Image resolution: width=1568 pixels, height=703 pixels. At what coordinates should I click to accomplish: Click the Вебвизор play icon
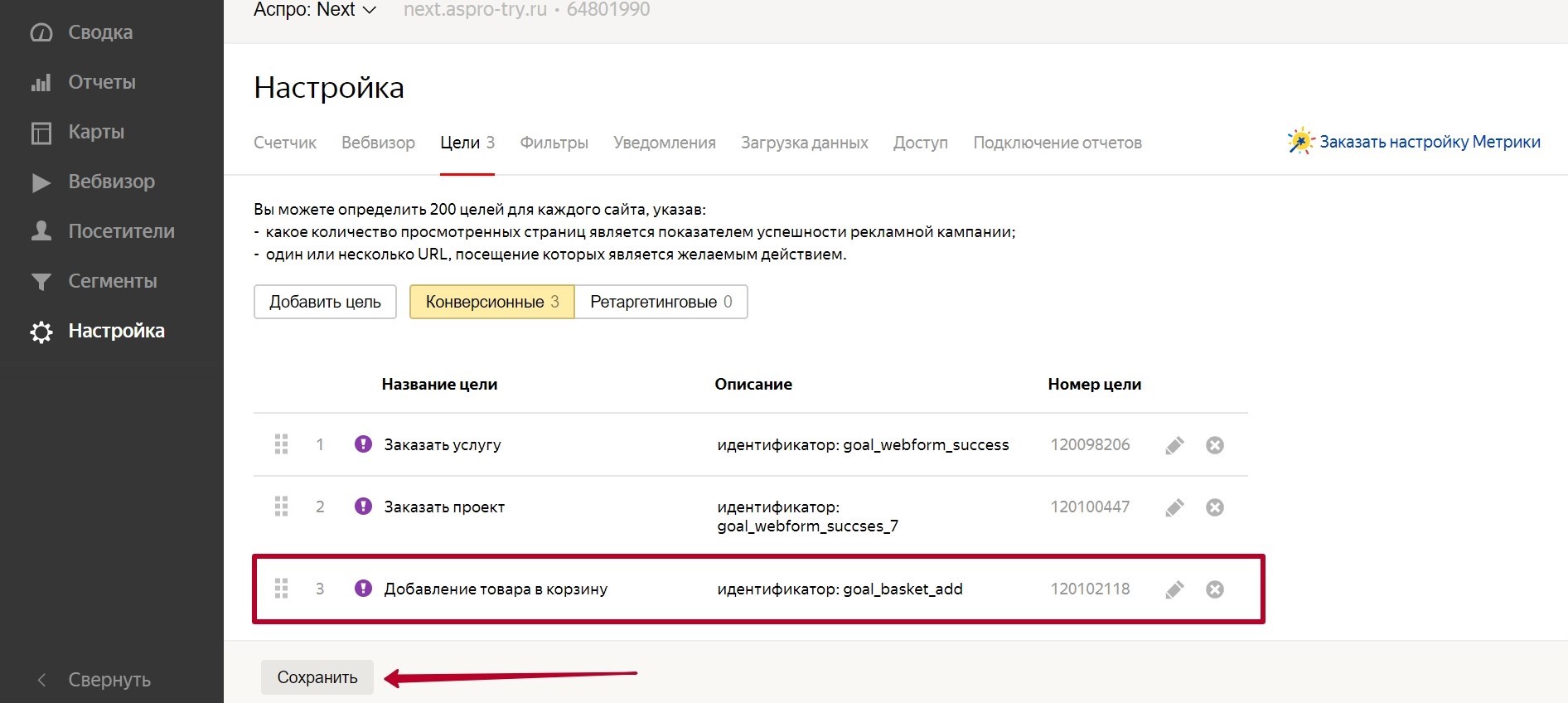pyautogui.click(x=41, y=182)
